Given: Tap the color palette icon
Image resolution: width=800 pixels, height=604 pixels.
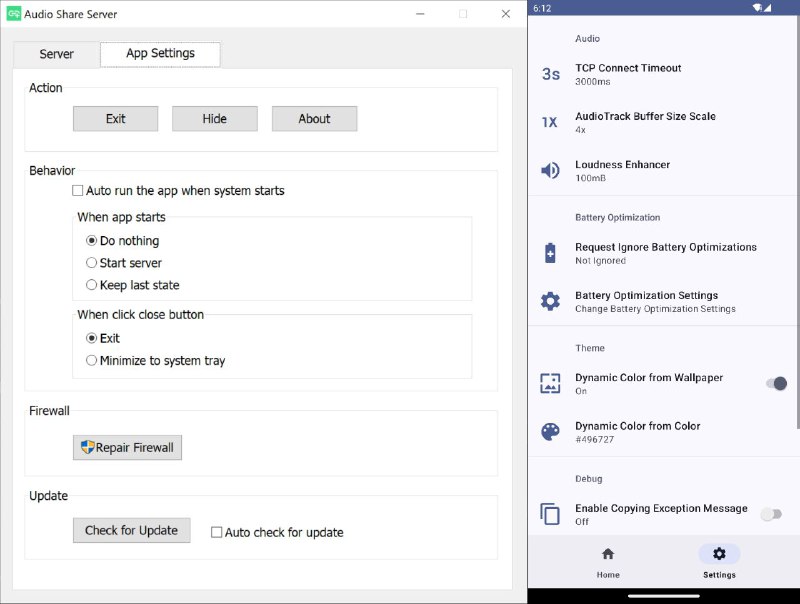Looking at the screenshot, I should [x=550, y=432].
